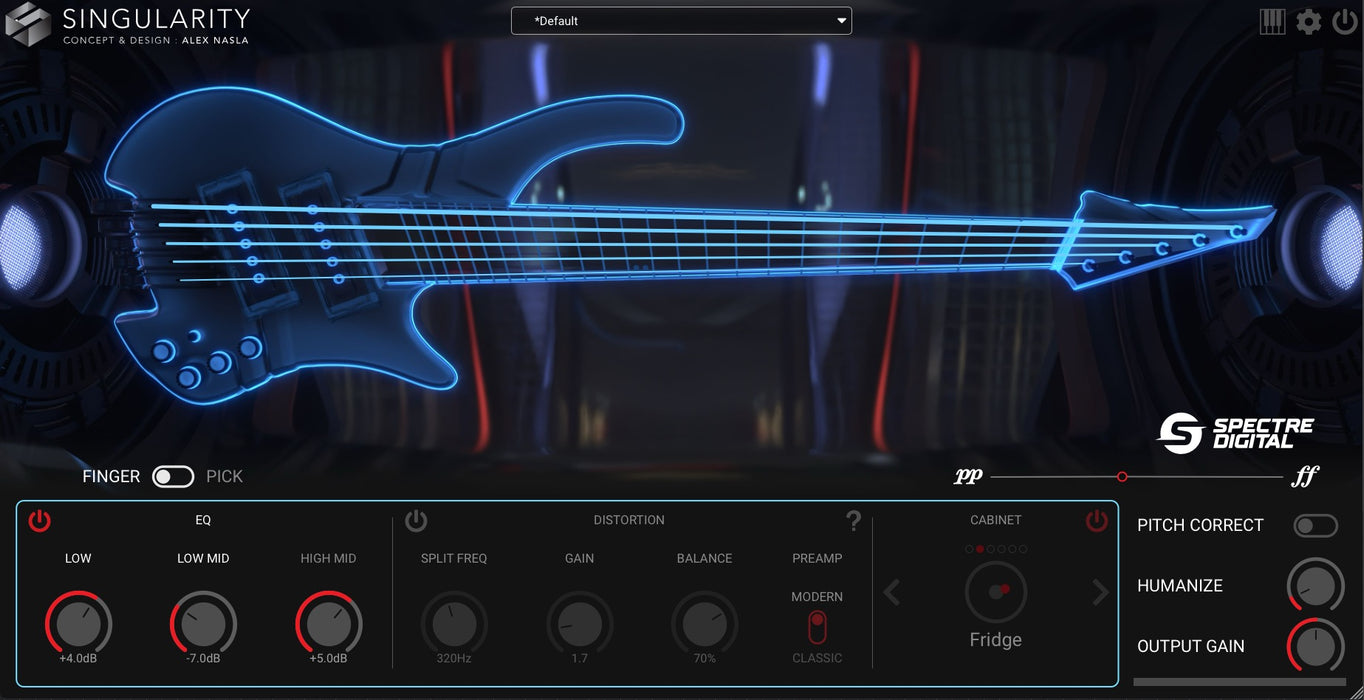Viewport: 1364px width, 700px height.
Task: Open the settings gear
Action: click(1308, 20)
